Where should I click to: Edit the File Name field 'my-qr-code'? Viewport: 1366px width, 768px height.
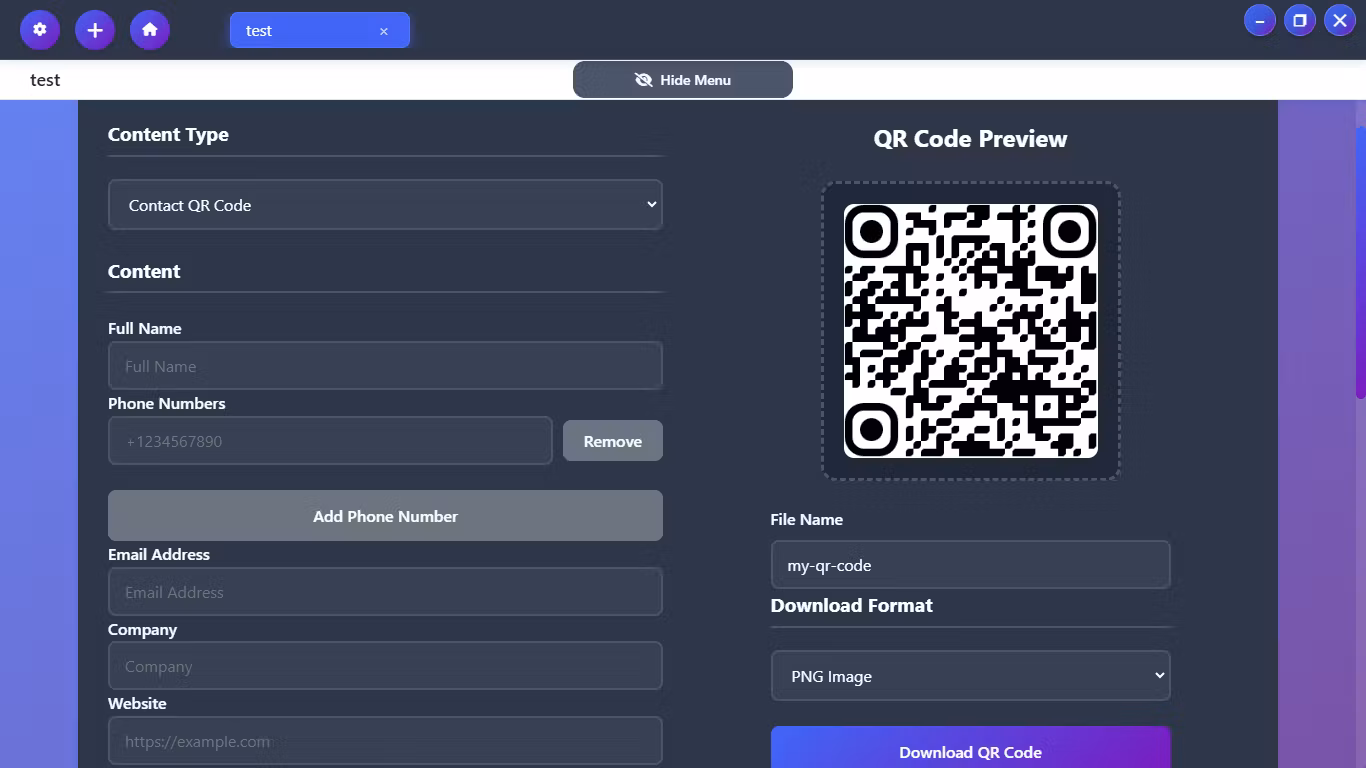point(971,565)
